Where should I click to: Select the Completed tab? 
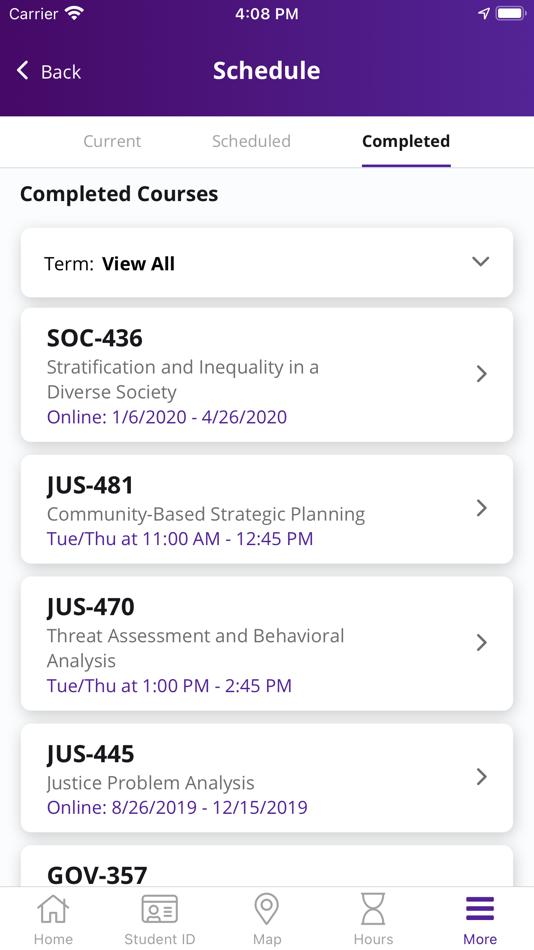click(406, 141)
